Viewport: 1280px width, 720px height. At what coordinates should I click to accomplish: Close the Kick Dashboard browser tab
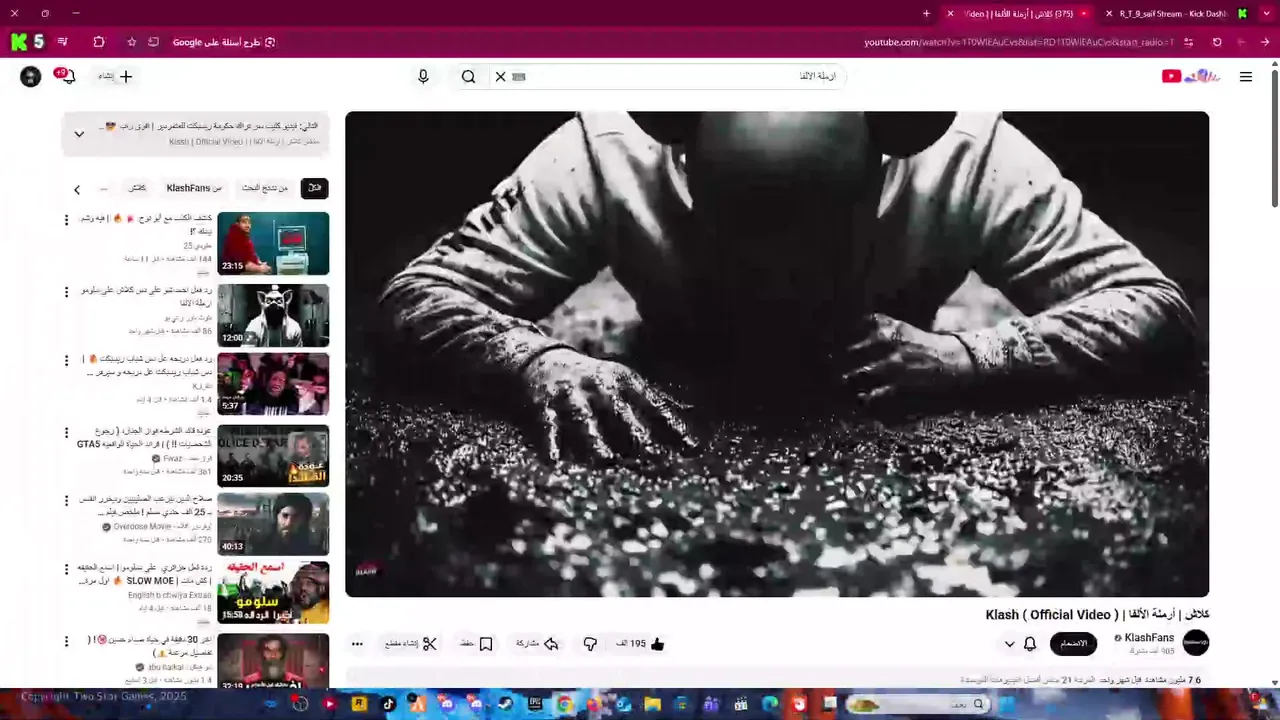pyautogui.click(x=1109, y=14)
